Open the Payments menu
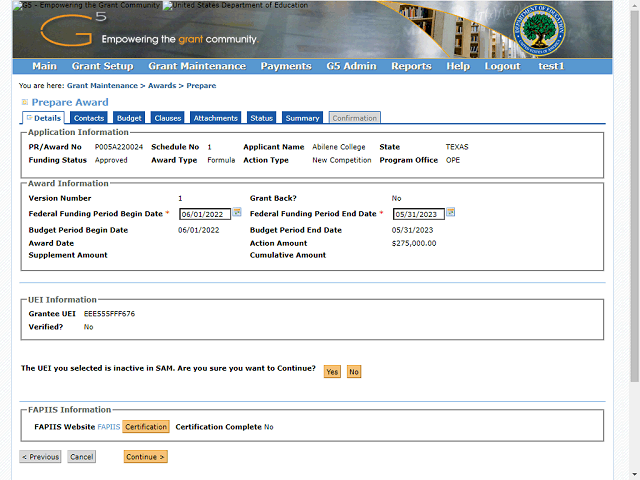The height and width of the screenshot is (480, 640). pos(285,66)
